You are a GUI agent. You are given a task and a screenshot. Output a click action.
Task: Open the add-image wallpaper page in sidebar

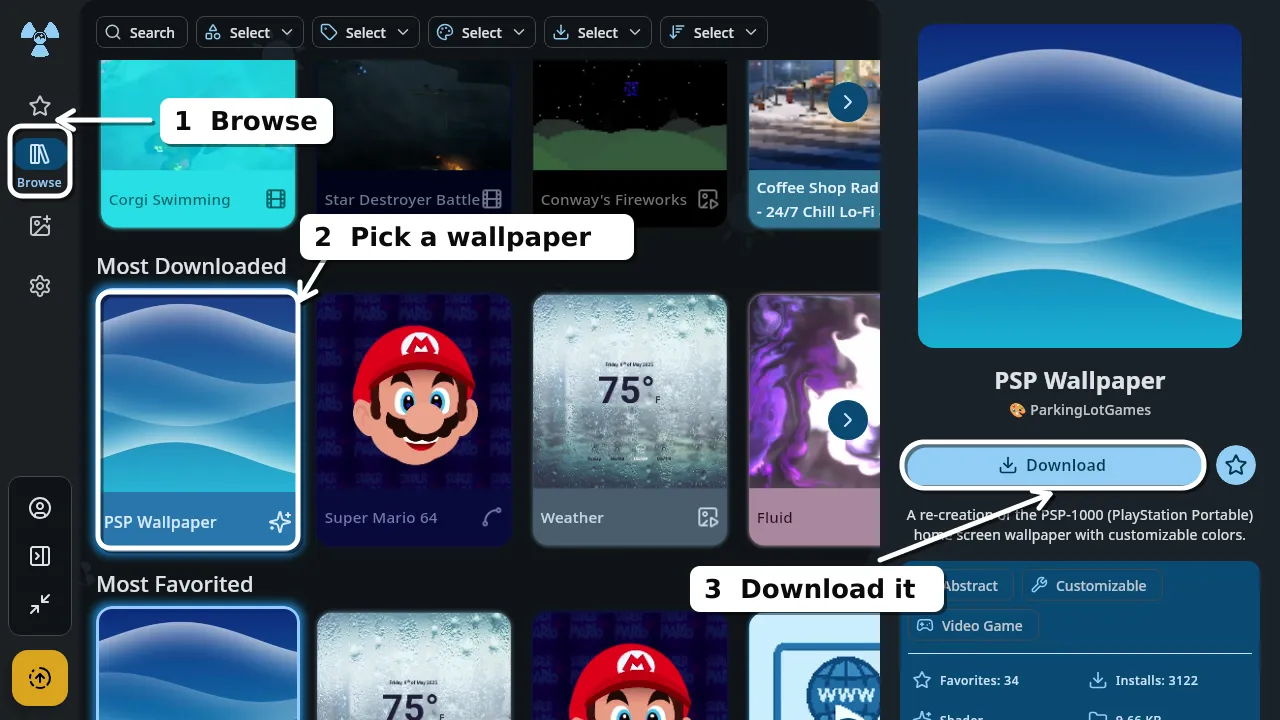tap(40, 226)
